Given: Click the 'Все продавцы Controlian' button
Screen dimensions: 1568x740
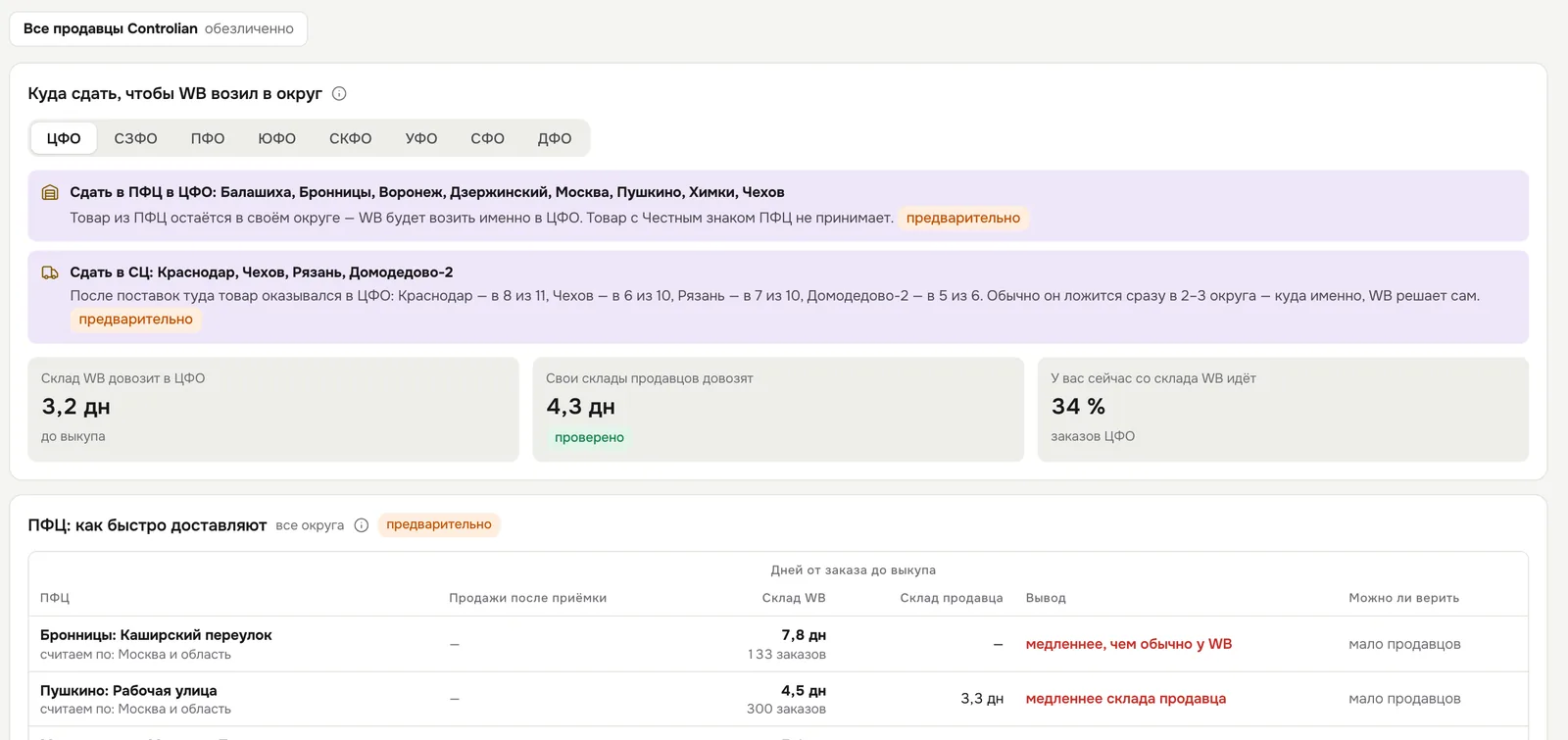Looking at the screenshot, I should point(159,28).
